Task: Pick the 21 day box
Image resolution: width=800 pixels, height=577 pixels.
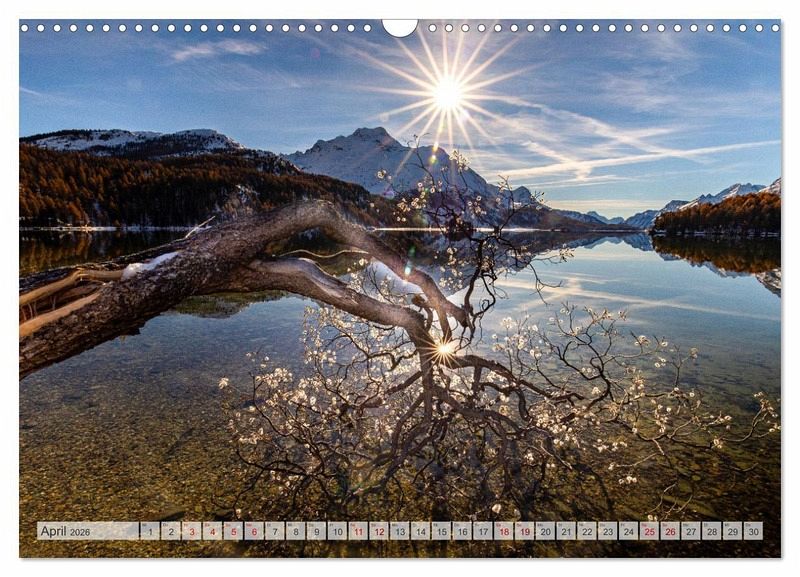Action: (566, 531)
